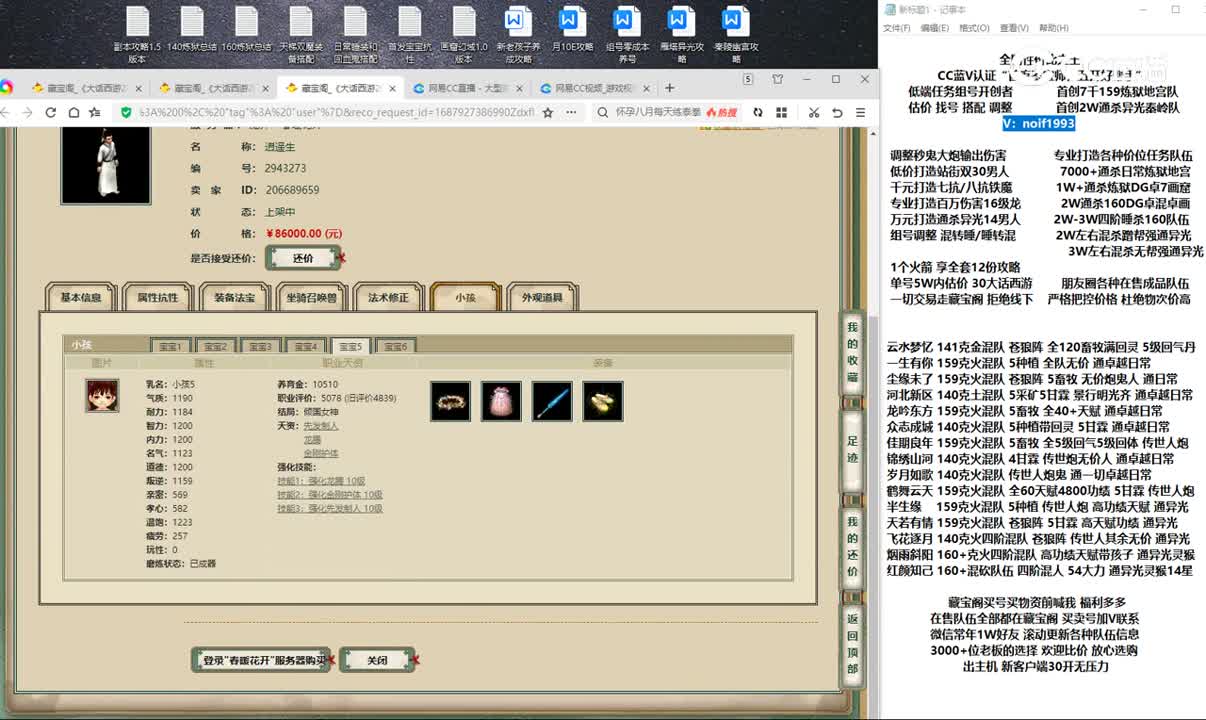Click the 关闭 button at the bottom
Viewport: 1206px width, 720px height.
click(x=377, y=660)
